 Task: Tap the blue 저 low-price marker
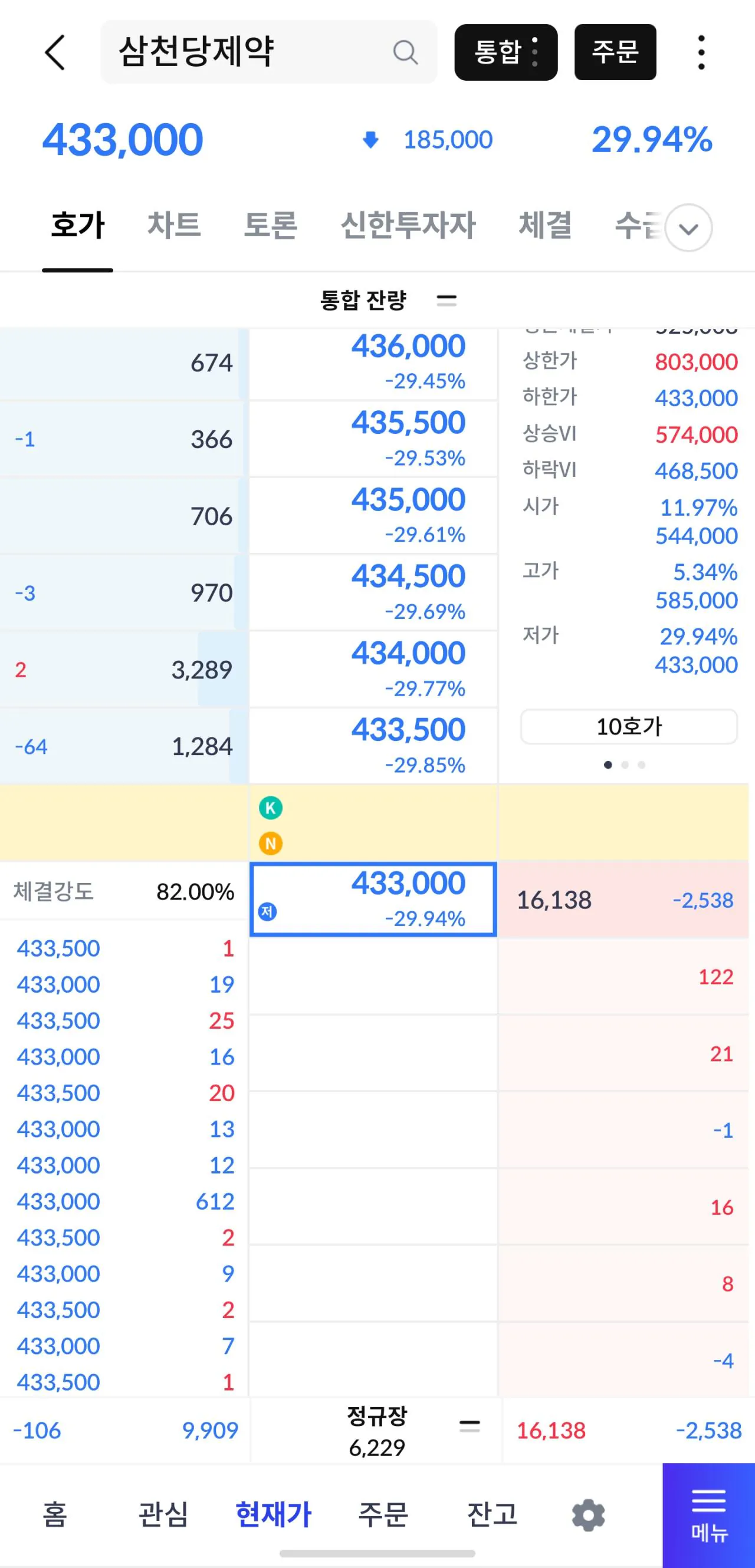pos(267,912)
